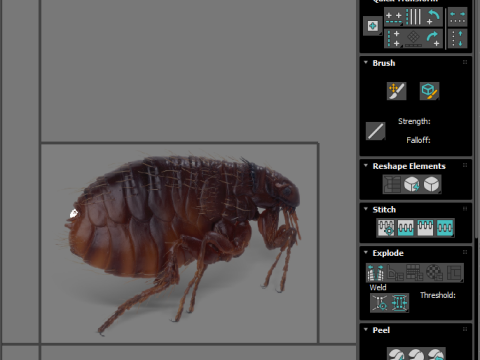Collapse the Stitch rollout
Viewport: 480px width, 360px height.
pos(366,209)
